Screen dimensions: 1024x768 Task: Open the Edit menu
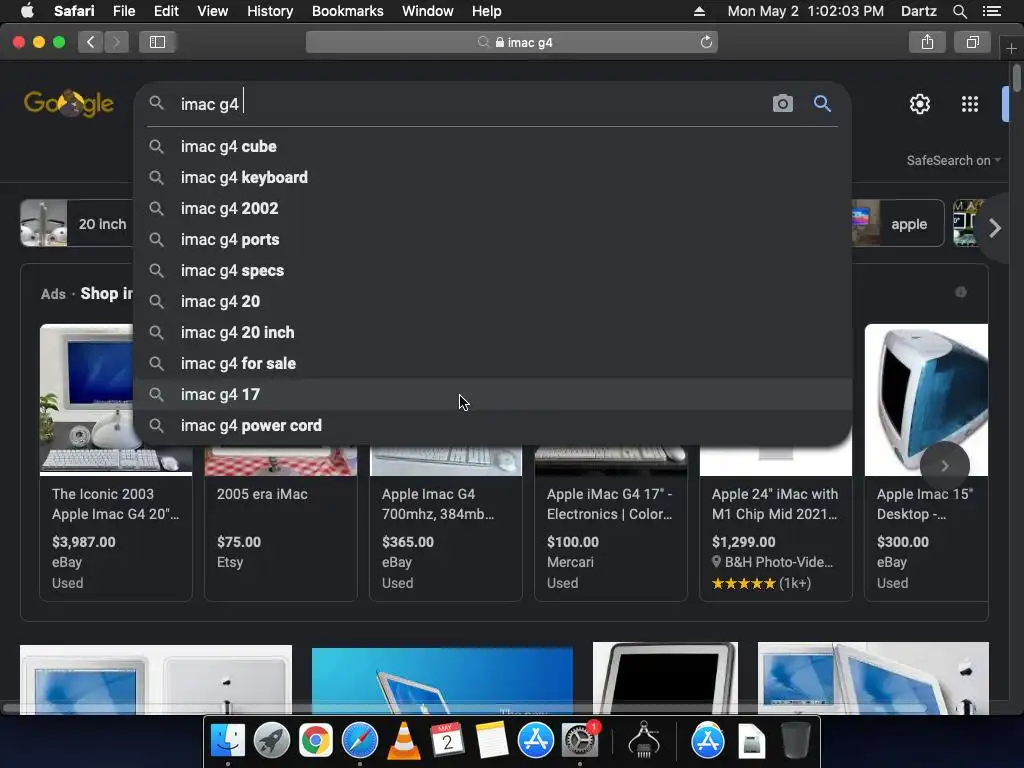166,11
